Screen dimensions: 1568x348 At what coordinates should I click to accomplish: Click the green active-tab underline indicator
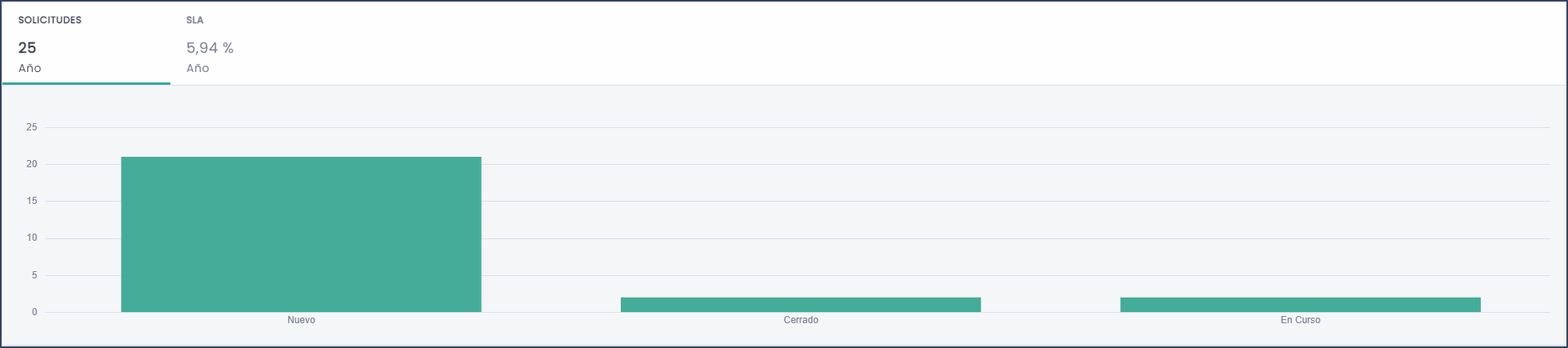[x=86, y=83]
